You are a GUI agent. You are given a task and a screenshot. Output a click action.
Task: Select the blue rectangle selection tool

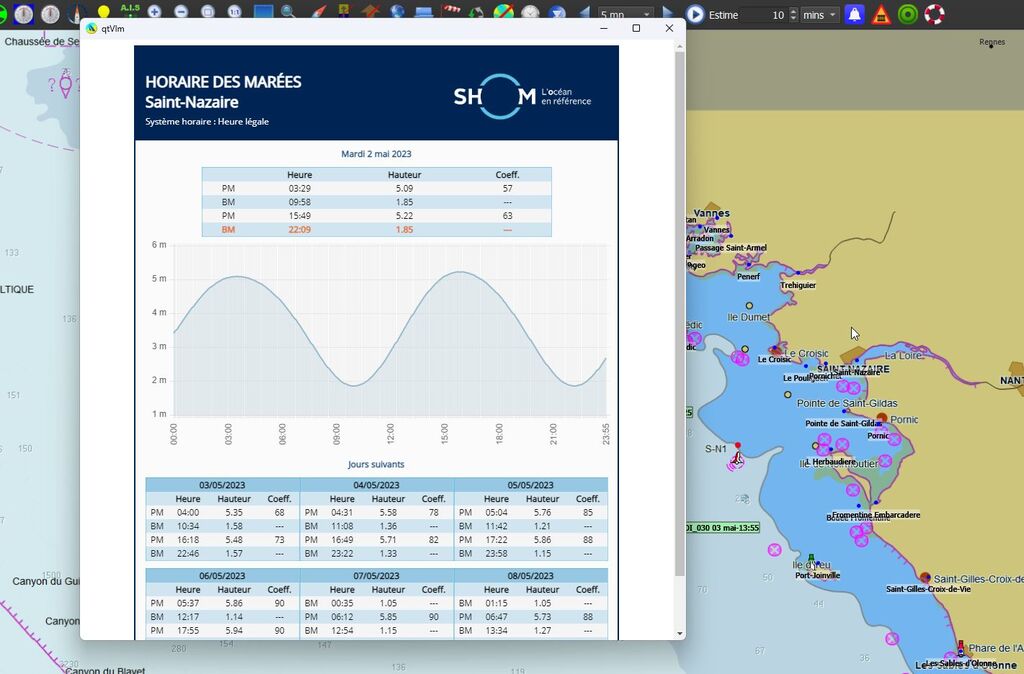tap(264, 12)
